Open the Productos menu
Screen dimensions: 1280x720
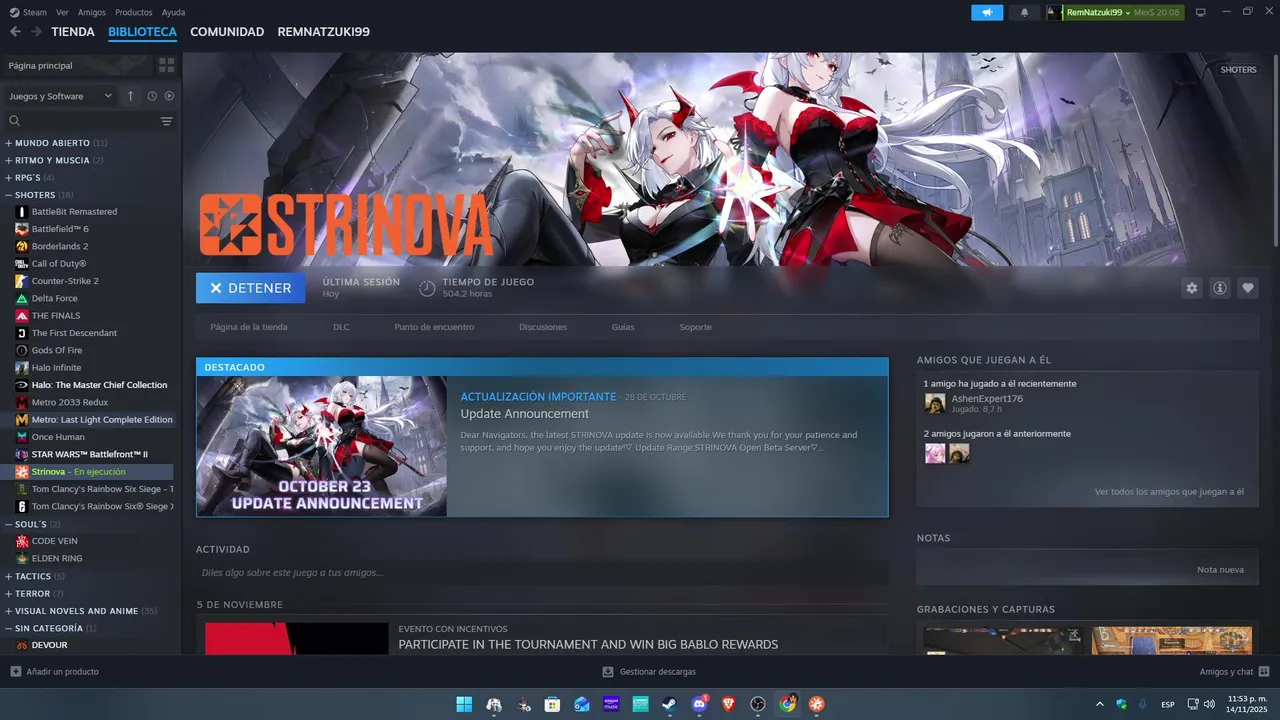[x=134, y=12]
